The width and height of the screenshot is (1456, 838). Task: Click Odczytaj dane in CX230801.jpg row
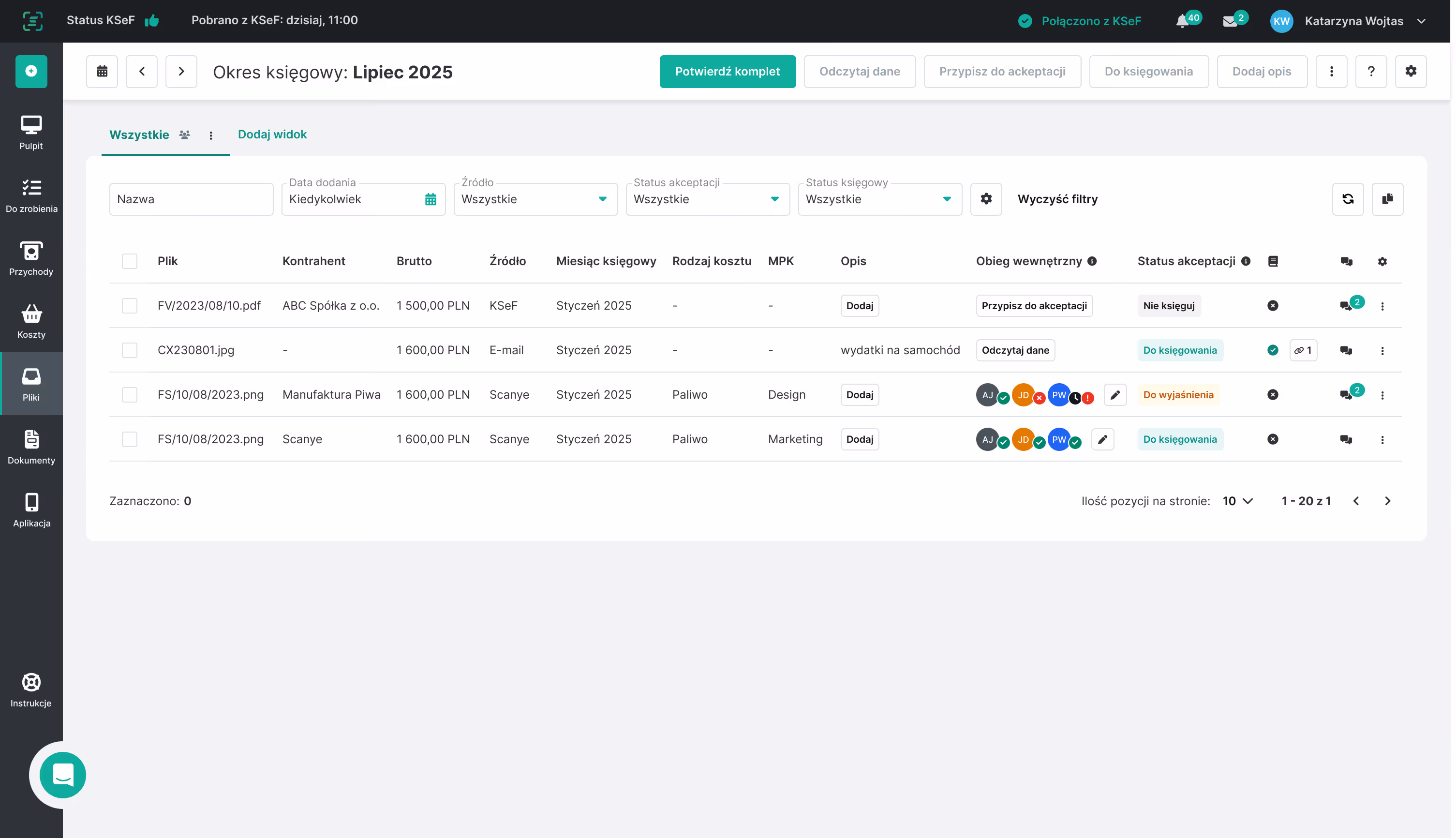pyautogui.click(x=1015, y=350)
